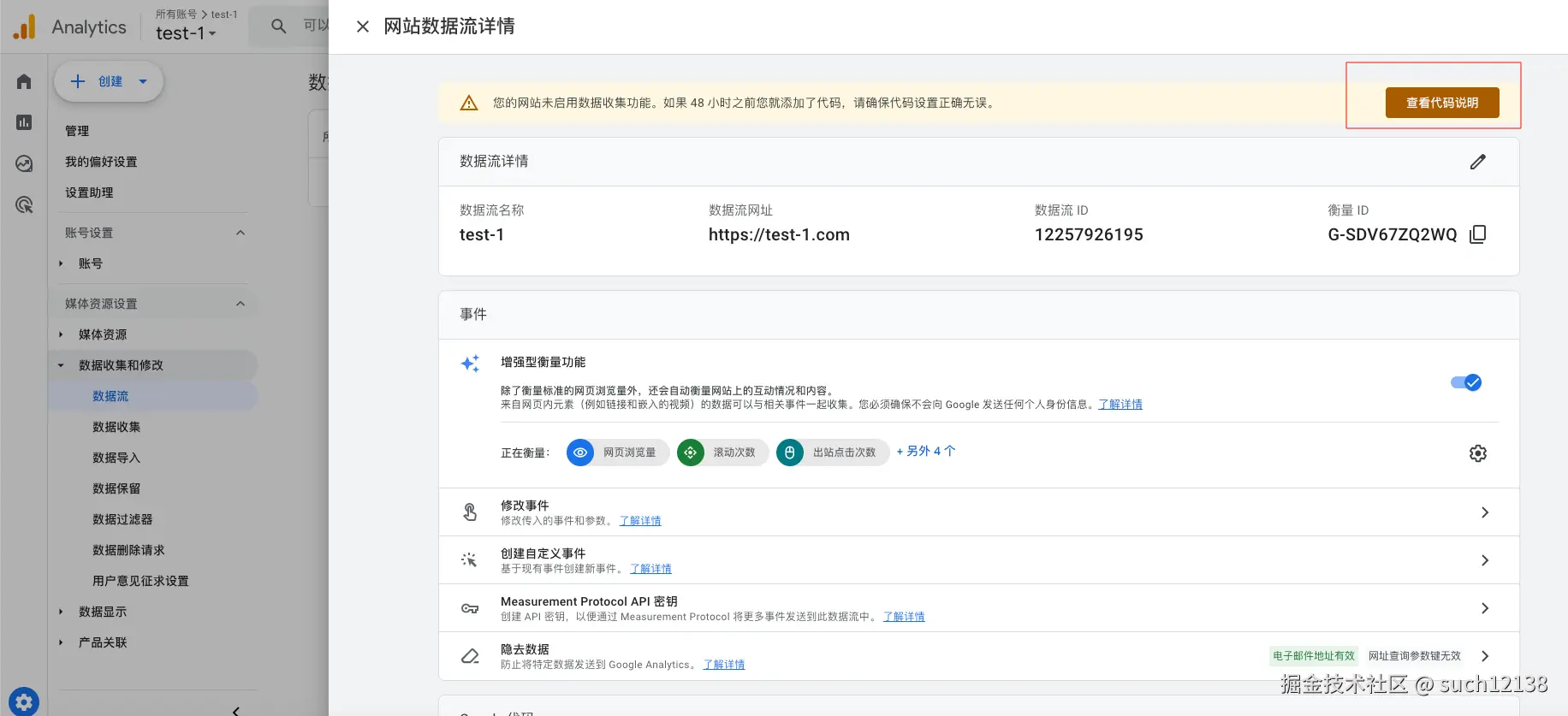Click the 隐去数据 eraser icon
This screenshot has height=716, width=1568.
click(470, 656)
